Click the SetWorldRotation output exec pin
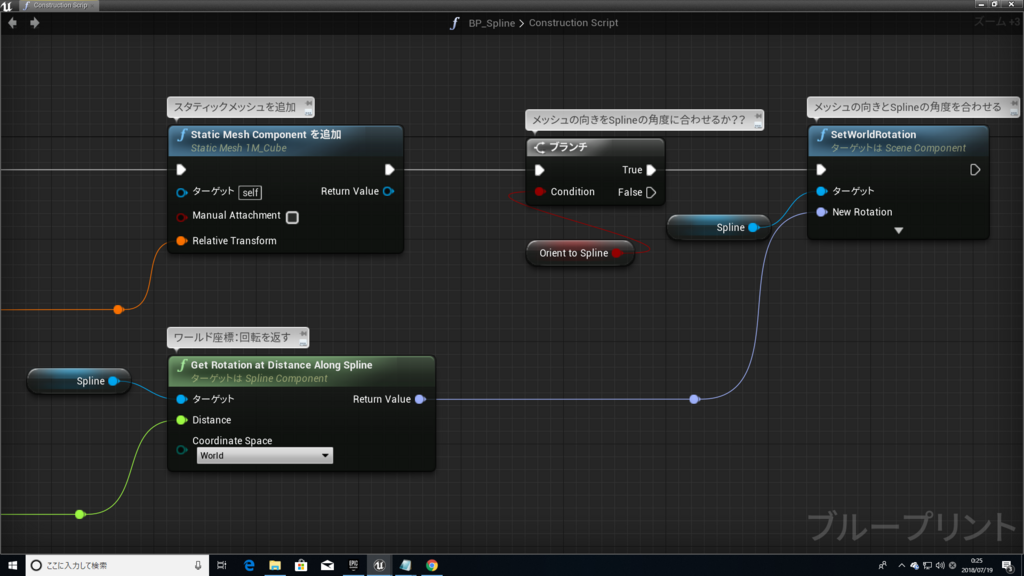Screen dimensions: 1024x576 point(975,170)
